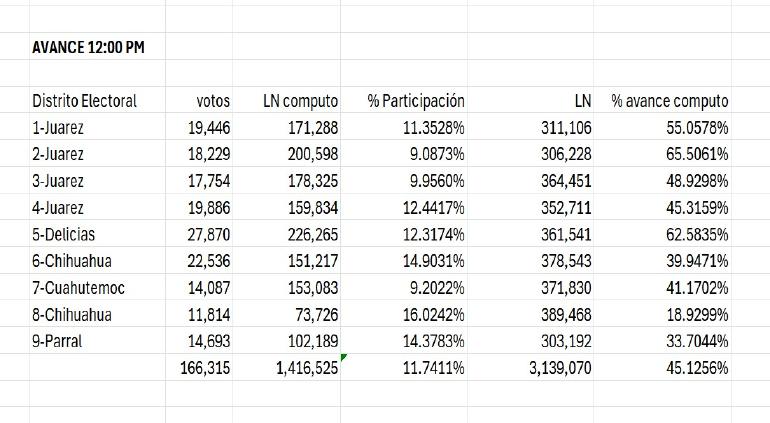Select the avance value 65.5061%
The image size is (770, 423).
(697, 155)
